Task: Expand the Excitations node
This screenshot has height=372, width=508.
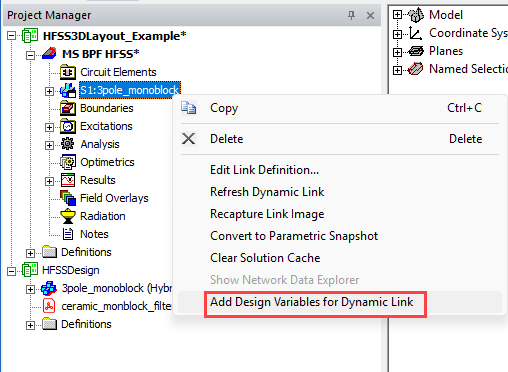Action: click(x=49, y=127)
